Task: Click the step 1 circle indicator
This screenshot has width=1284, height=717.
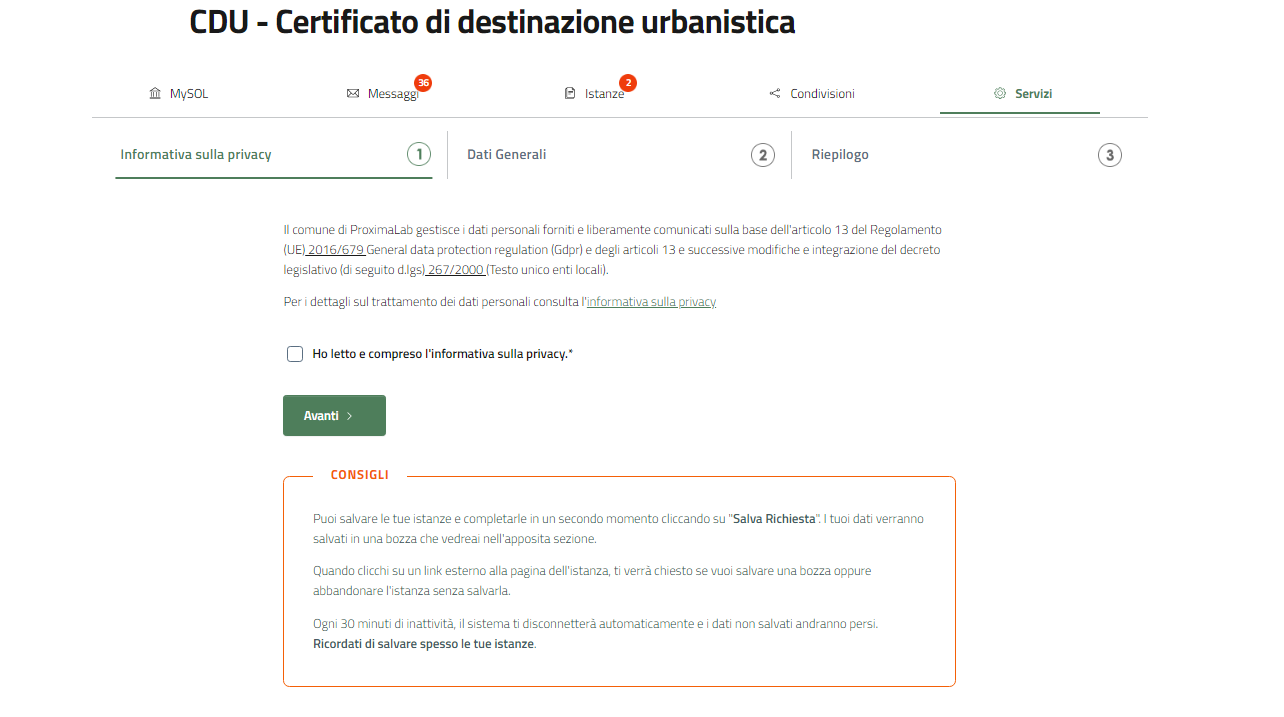Action: pos(418,155)
